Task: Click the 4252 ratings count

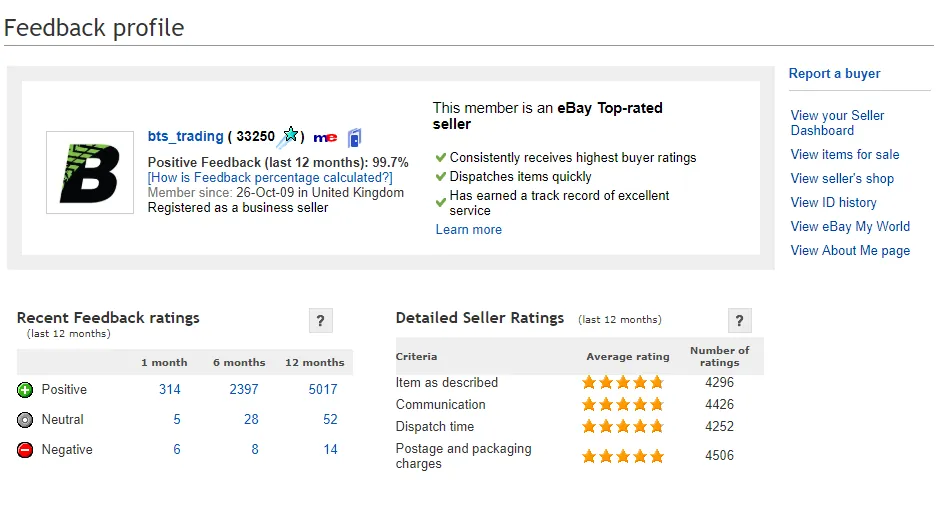Action: coord(719,427)
